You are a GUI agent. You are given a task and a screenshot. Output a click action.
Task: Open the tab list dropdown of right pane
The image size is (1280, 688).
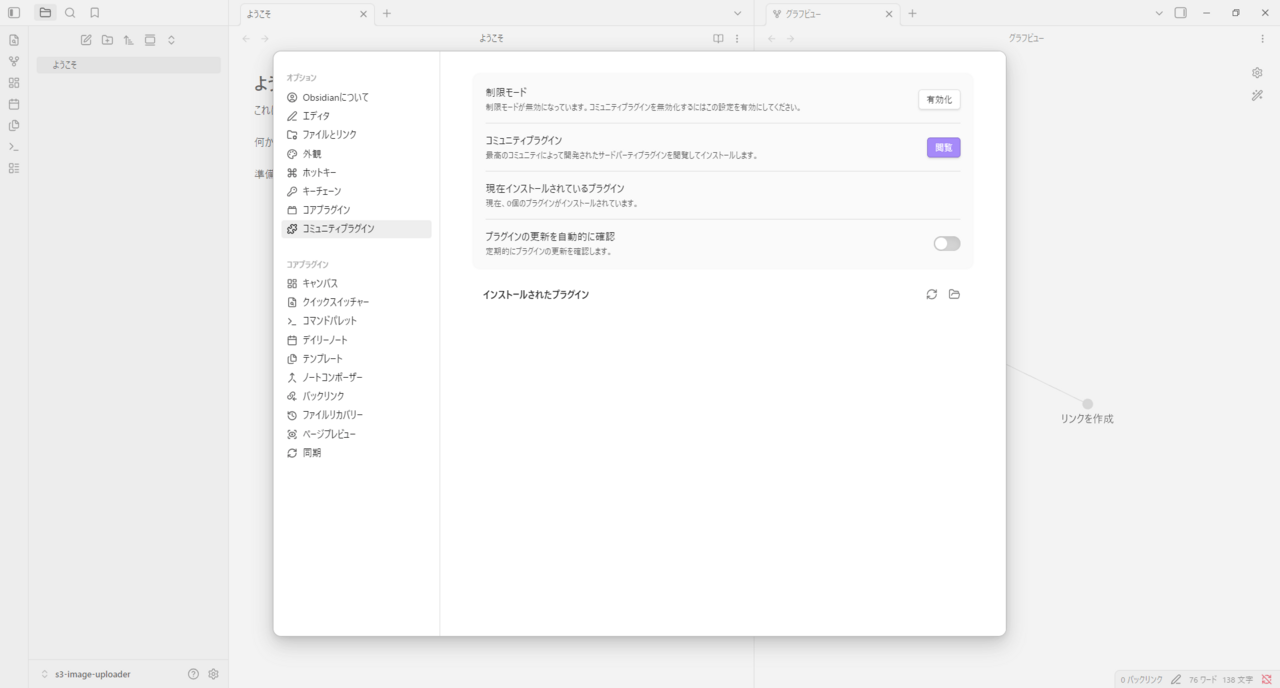1159,13
